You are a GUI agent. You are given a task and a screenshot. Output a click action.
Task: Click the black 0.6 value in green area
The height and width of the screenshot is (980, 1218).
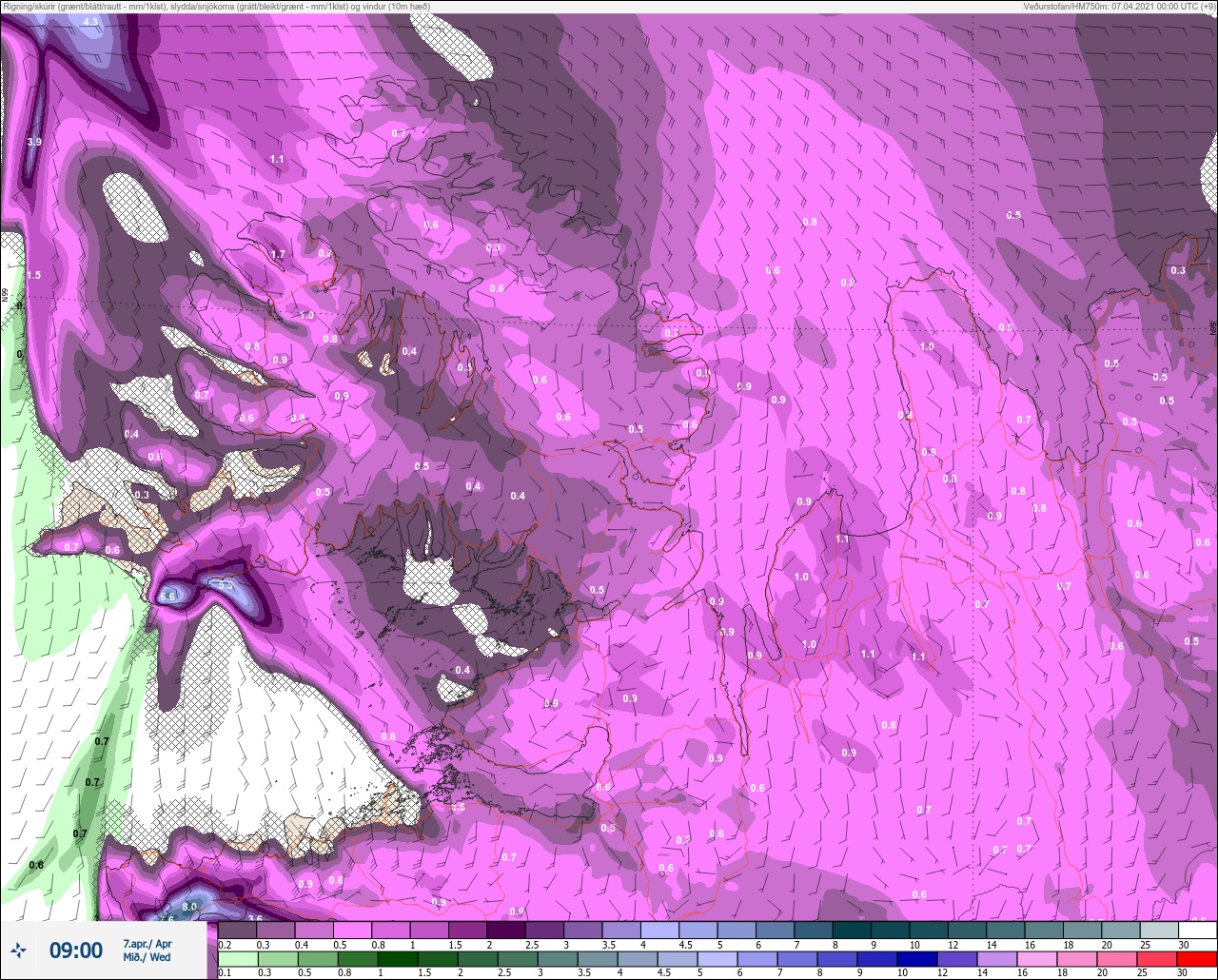coord(36,865)
